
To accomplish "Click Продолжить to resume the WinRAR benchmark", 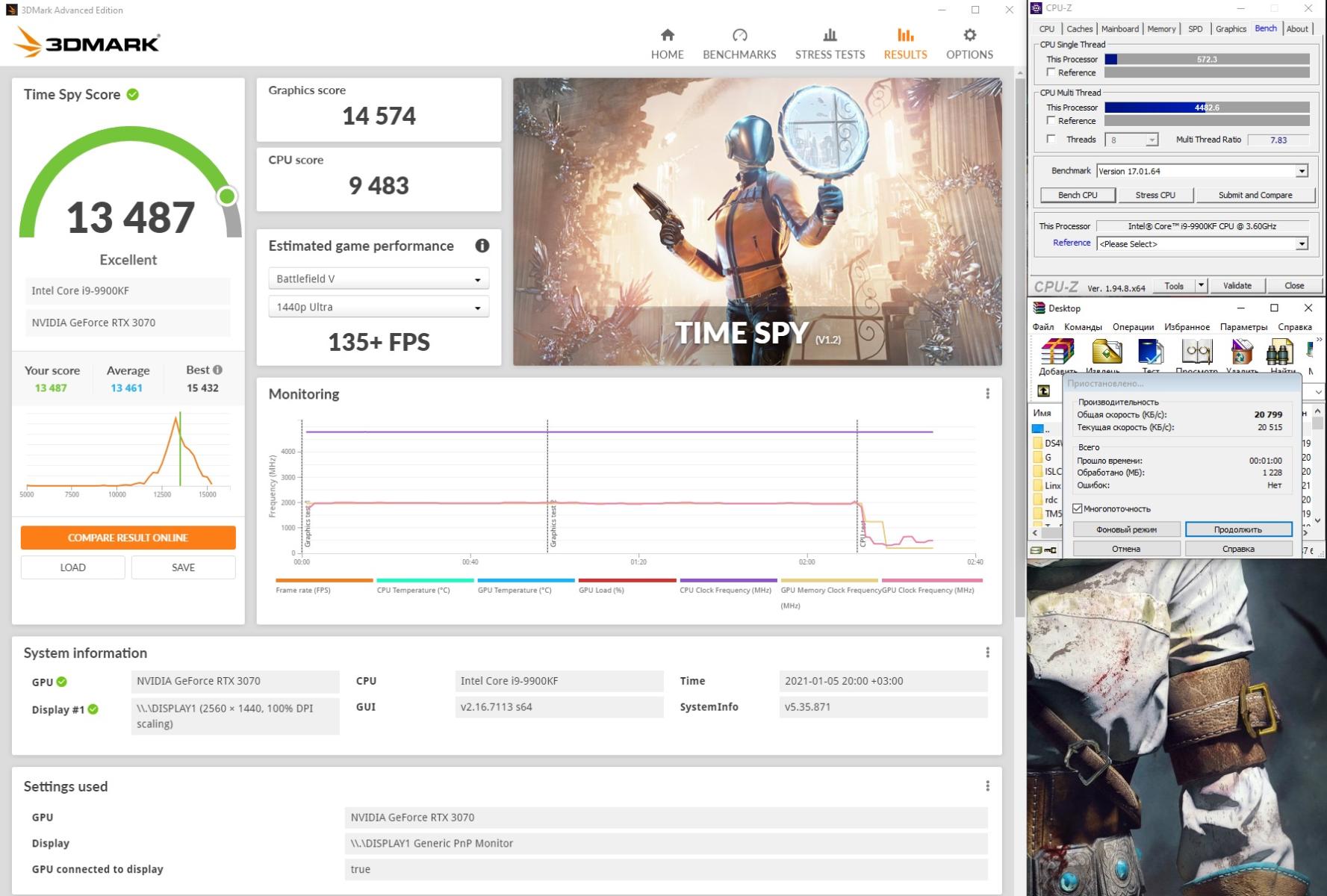I will (x=1238, y=529).
